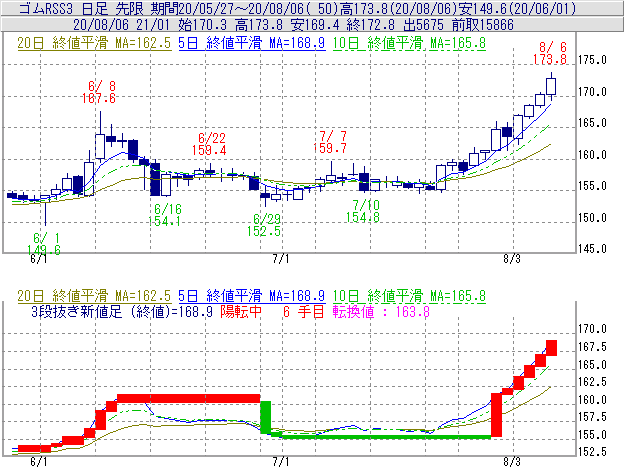Select upper chart legend 20日 終値平滑 MA=162.5

click(94, 43)
